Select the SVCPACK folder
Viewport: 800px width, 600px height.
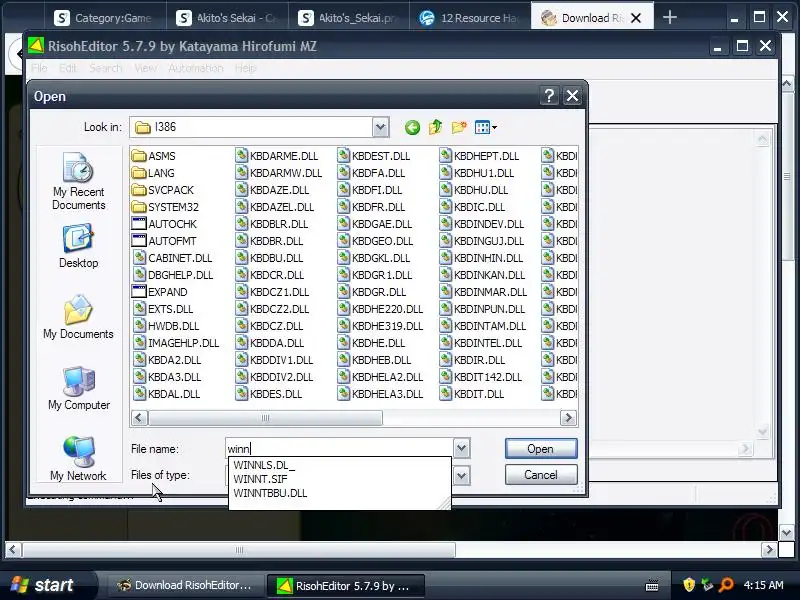(163, 190)
